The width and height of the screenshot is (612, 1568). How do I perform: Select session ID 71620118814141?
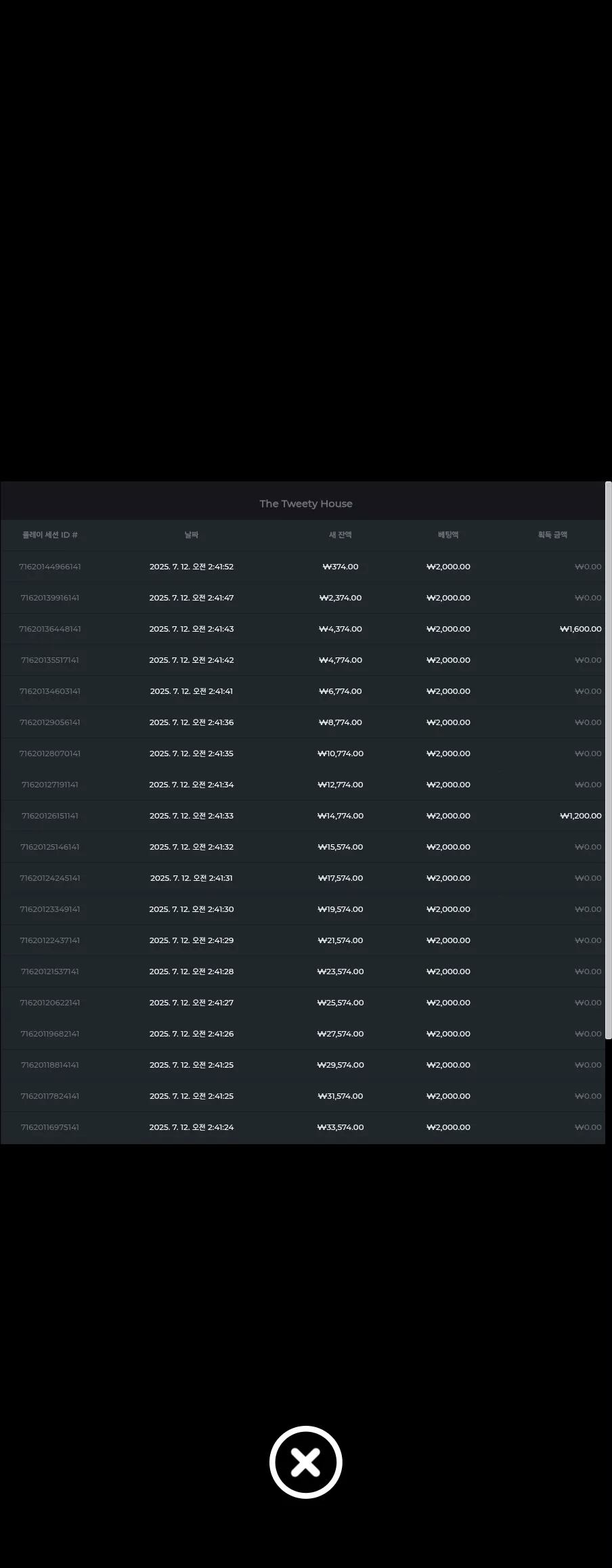[50, 1065]
